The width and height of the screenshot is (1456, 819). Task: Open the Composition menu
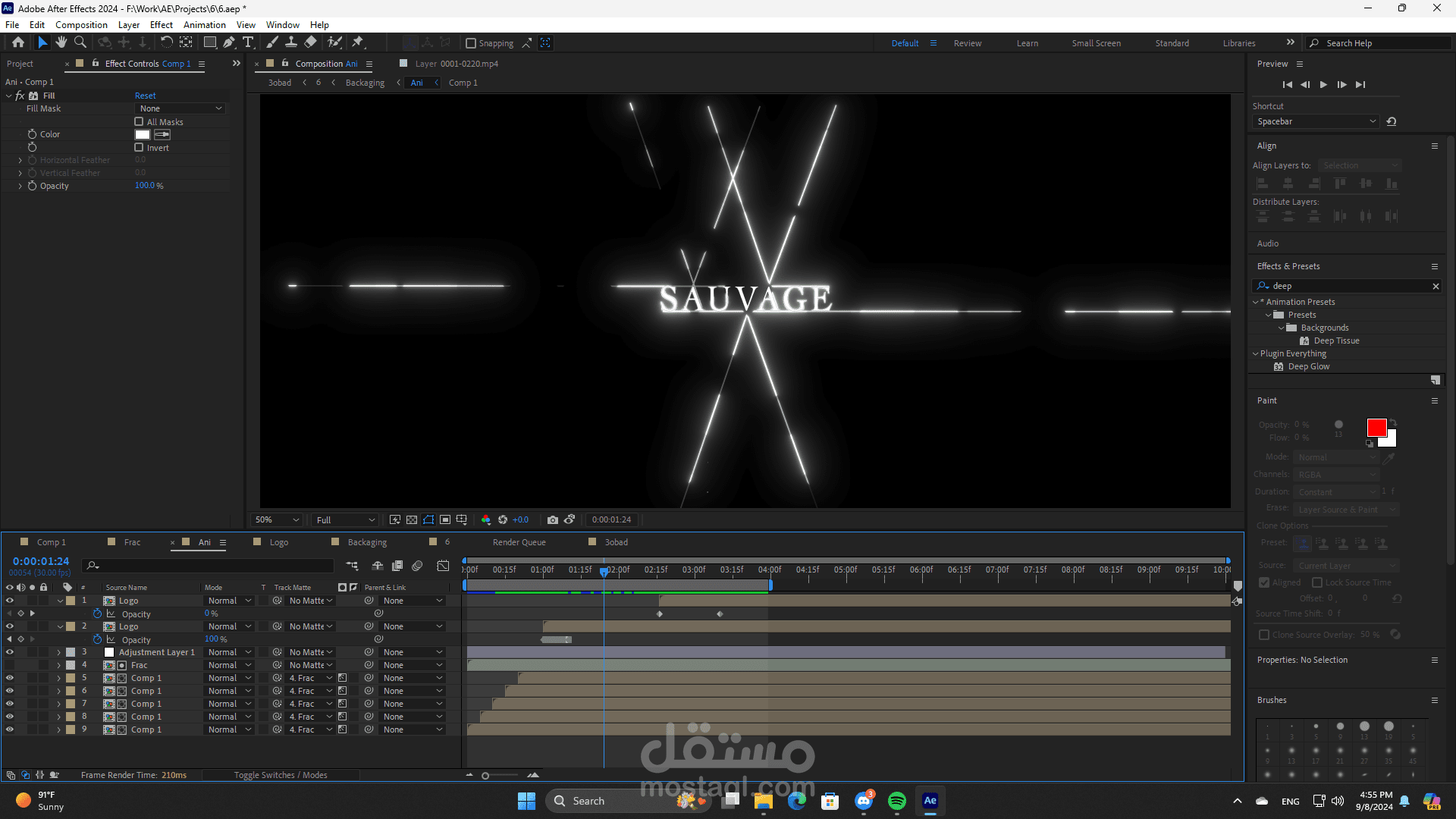81,25
